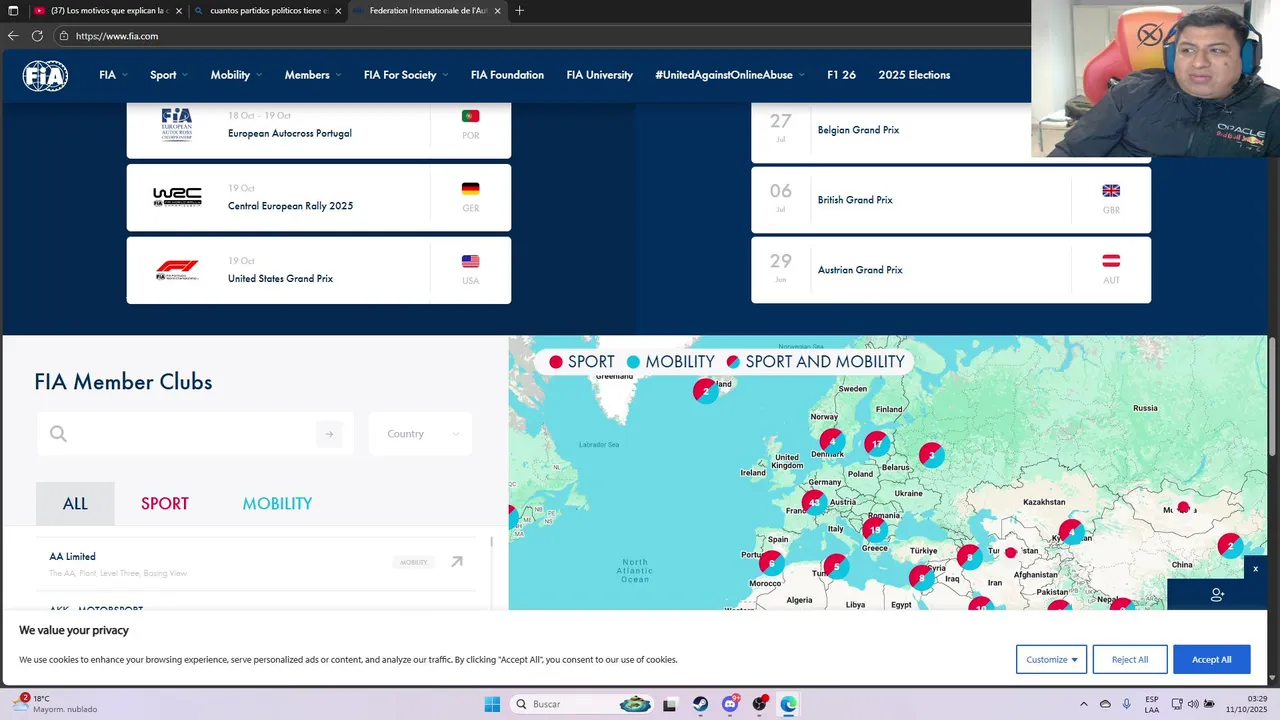Click the F1 logo on United States Grand Prix card

pyautogui.click(x=177, y=270)
